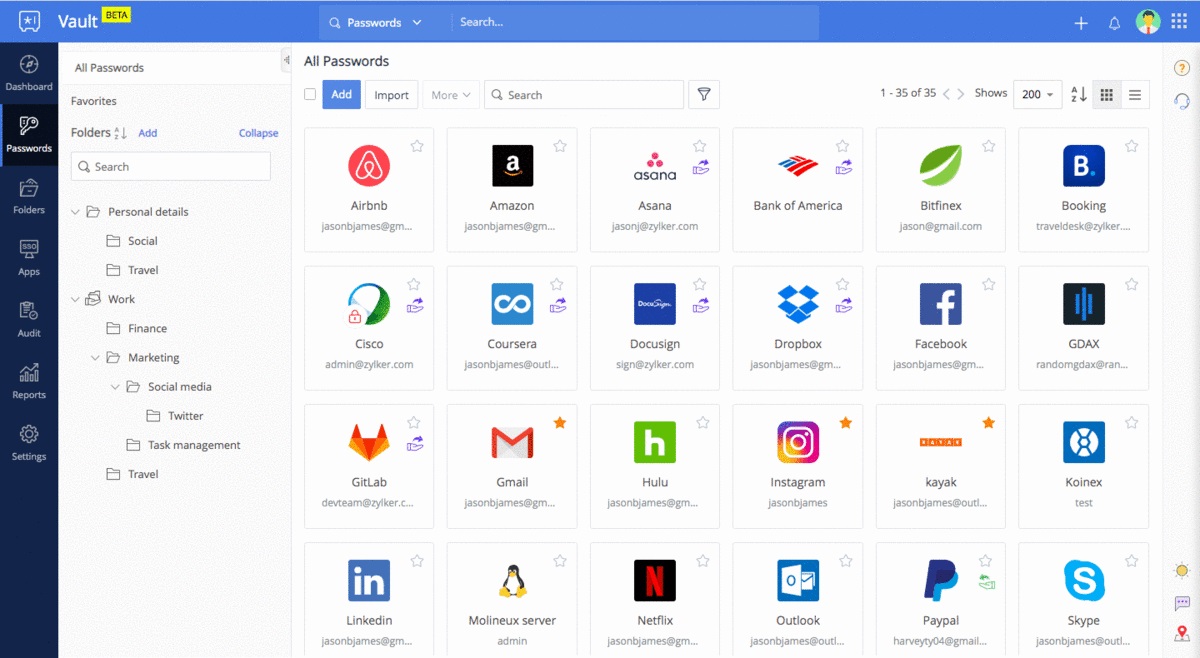Viewport: 1200px width, 658px height.
Task: Collapse the Work folder tree
Action: (76, 298)
